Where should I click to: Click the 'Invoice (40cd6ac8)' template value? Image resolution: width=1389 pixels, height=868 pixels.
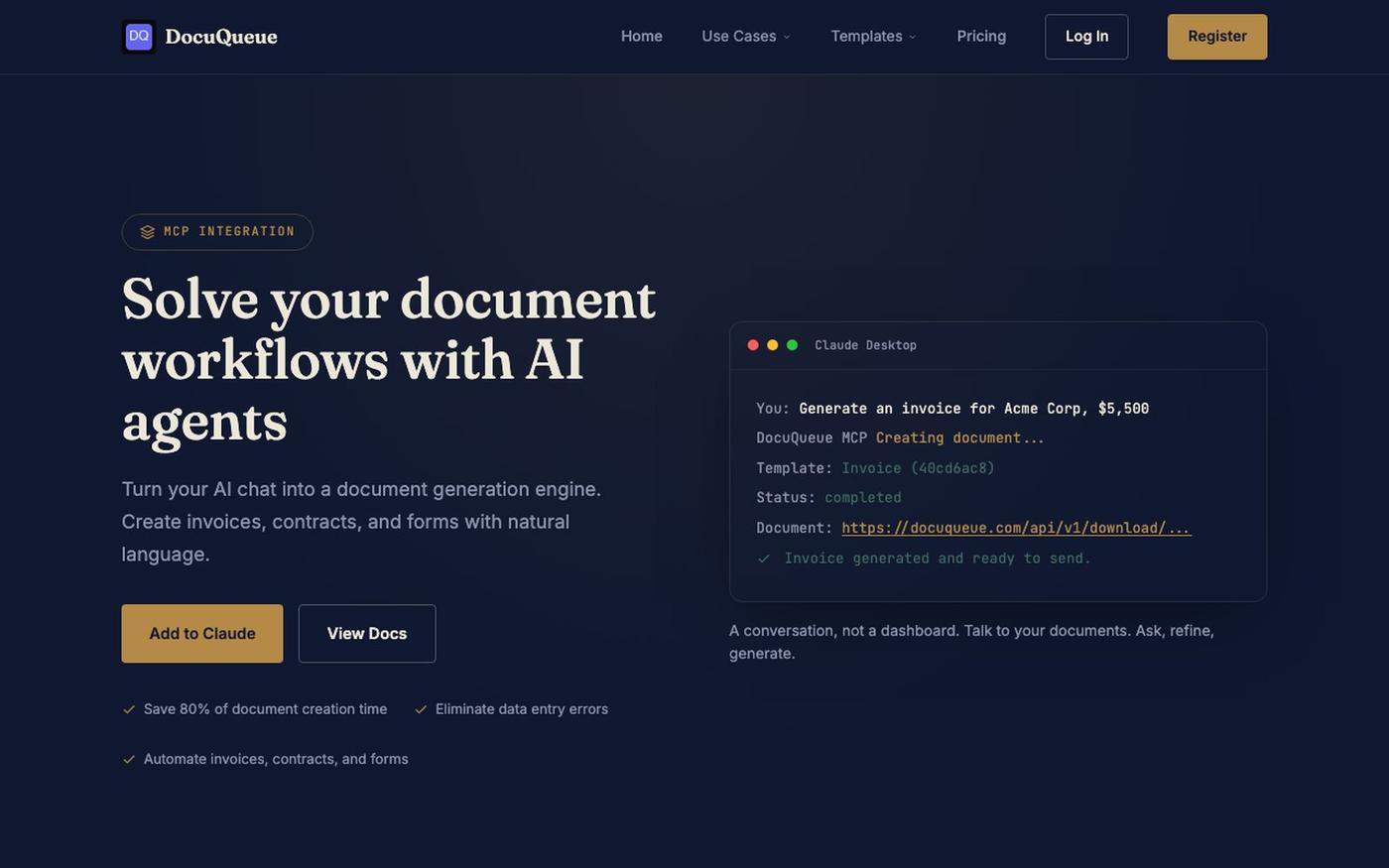tap(918, 468)
